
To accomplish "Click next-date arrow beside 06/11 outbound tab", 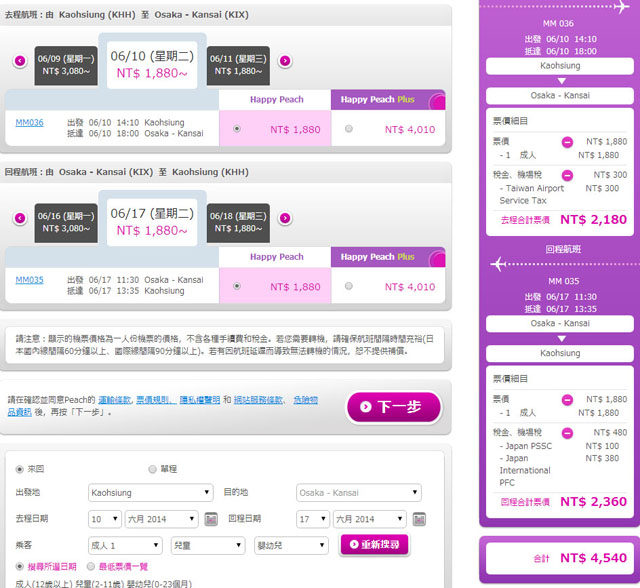I will tap(285, 61).
